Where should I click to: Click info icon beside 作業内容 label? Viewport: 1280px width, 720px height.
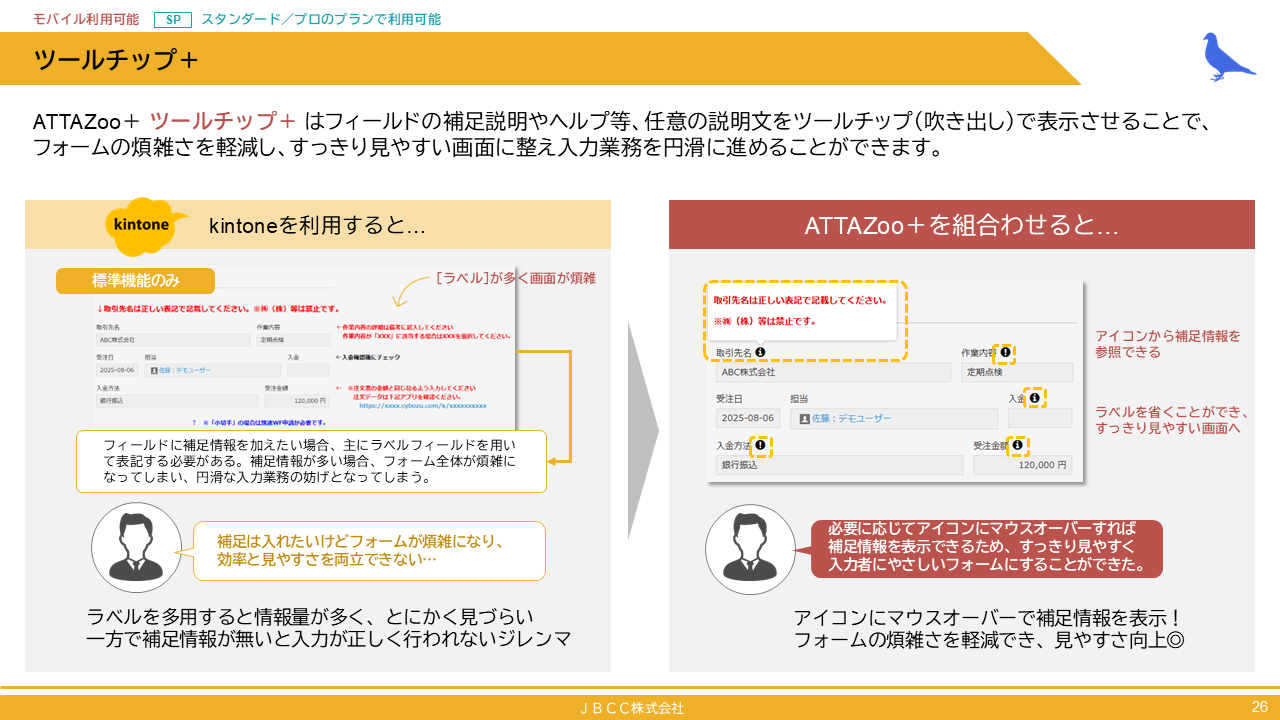click(1005, 353)
